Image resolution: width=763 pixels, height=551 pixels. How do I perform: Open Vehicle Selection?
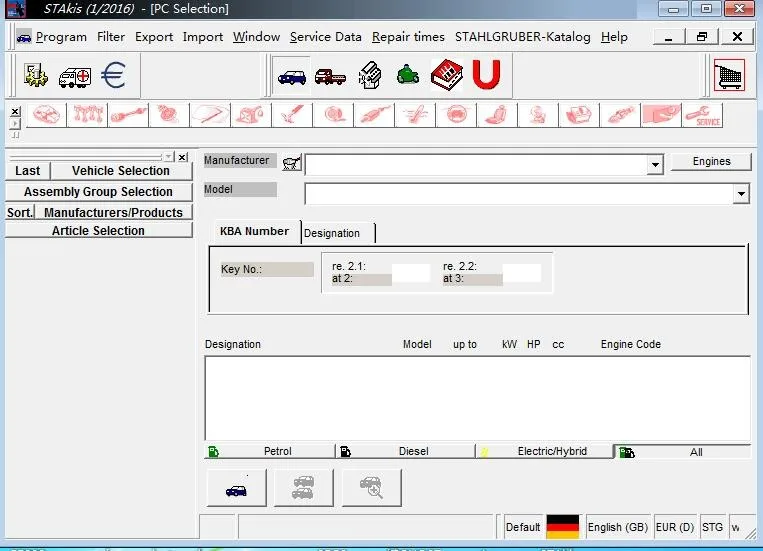pyautogui.click(x=121, y=171)
